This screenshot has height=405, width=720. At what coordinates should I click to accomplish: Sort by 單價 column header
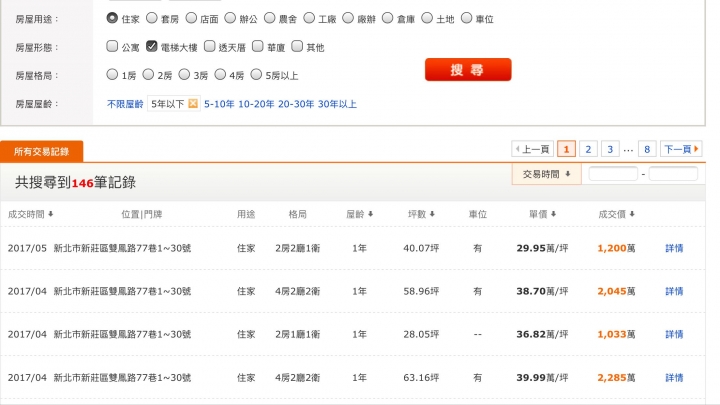[543, 214]
